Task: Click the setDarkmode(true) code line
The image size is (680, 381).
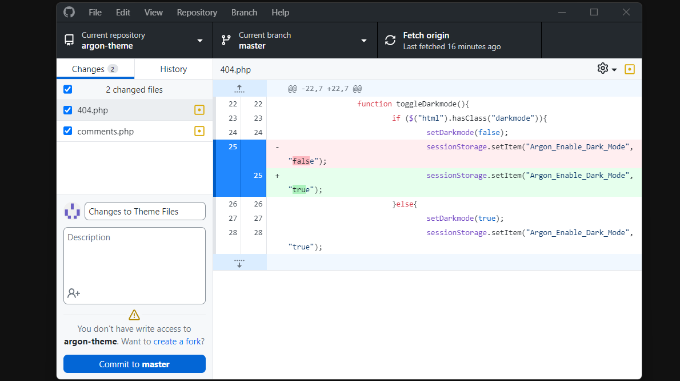Action: [x=465, y=218]
